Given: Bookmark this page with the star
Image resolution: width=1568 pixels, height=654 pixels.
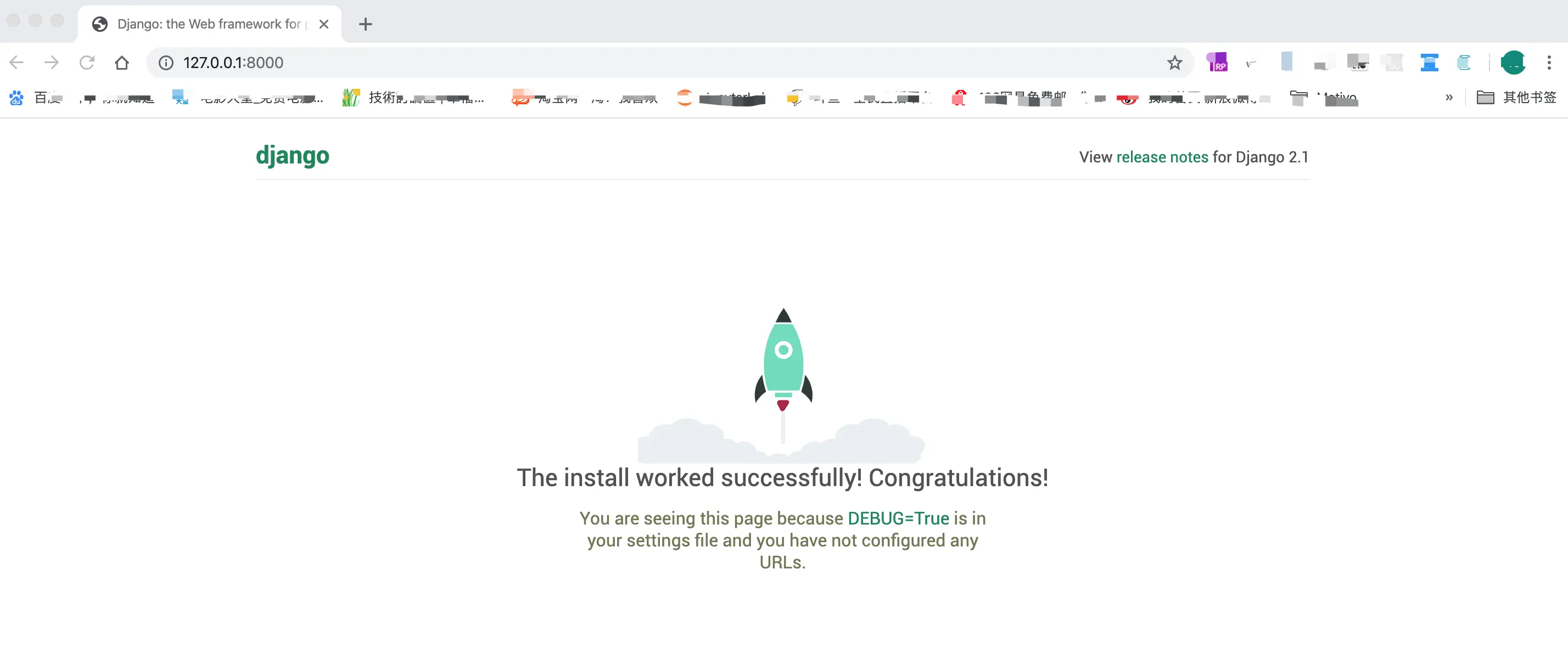Looking at the screenshot, I should (x=1174, y=63).
